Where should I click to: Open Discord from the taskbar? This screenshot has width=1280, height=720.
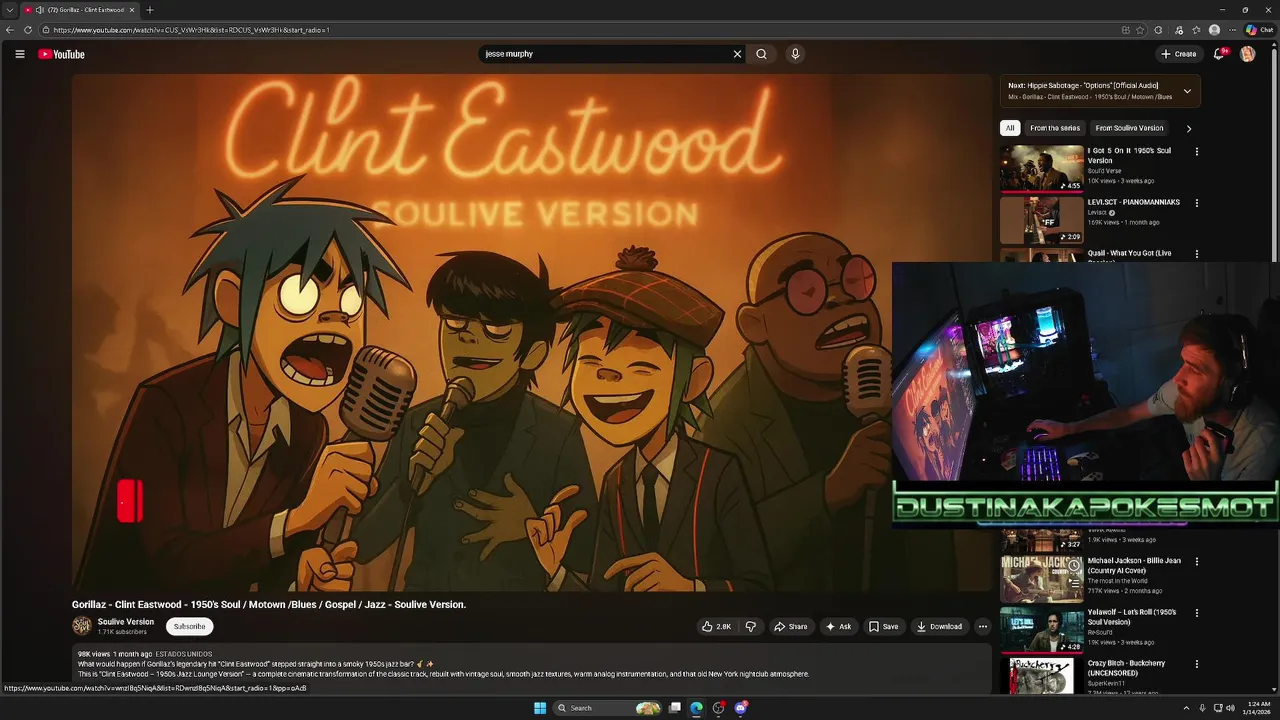tap(740, 708)
